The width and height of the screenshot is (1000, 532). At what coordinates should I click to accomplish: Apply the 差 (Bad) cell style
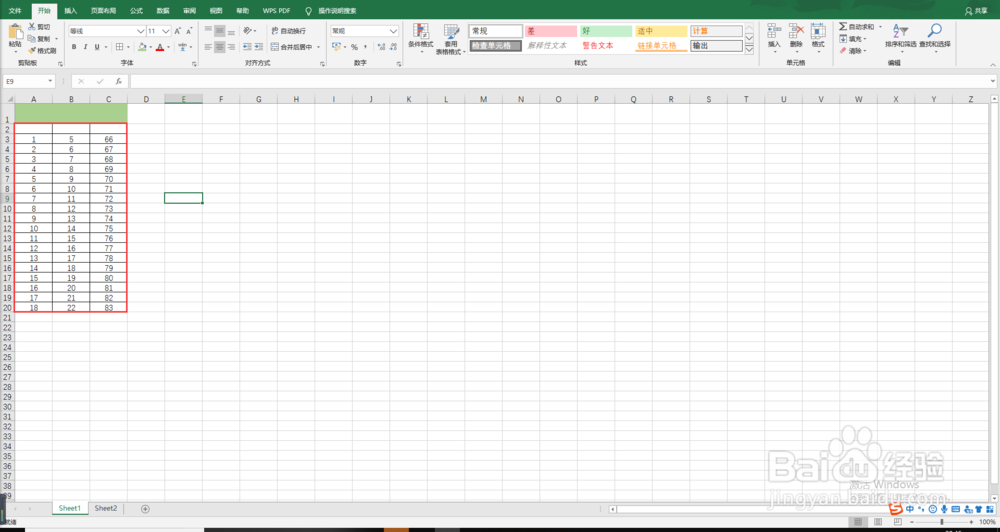tap(551, 31)
